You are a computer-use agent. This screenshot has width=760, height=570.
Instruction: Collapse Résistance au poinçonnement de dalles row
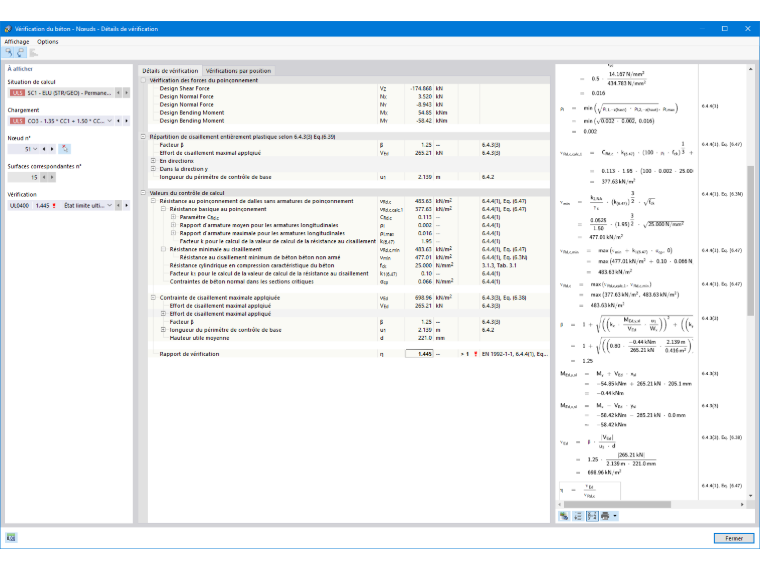(x=153, y=201)
